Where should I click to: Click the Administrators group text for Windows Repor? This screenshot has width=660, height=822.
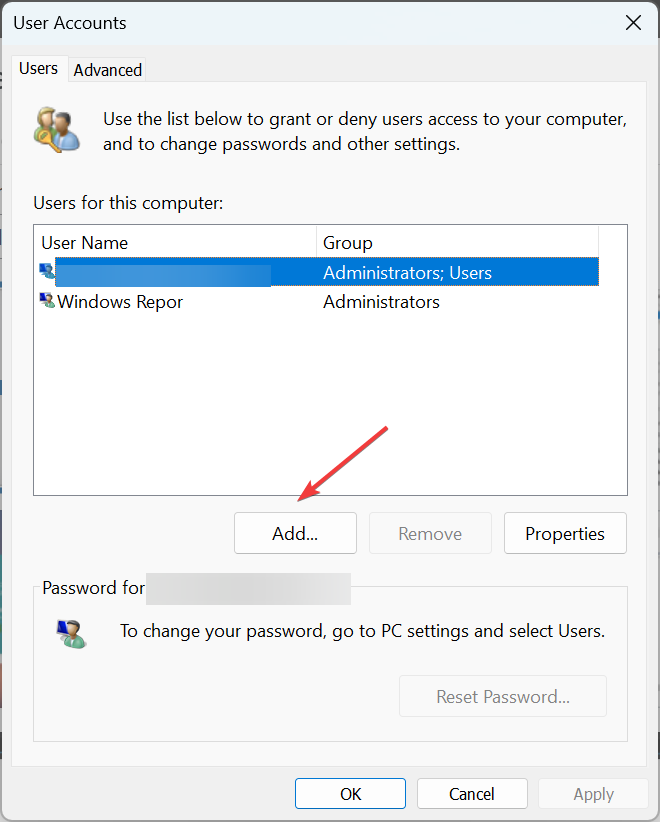click(x=381, y=301)
